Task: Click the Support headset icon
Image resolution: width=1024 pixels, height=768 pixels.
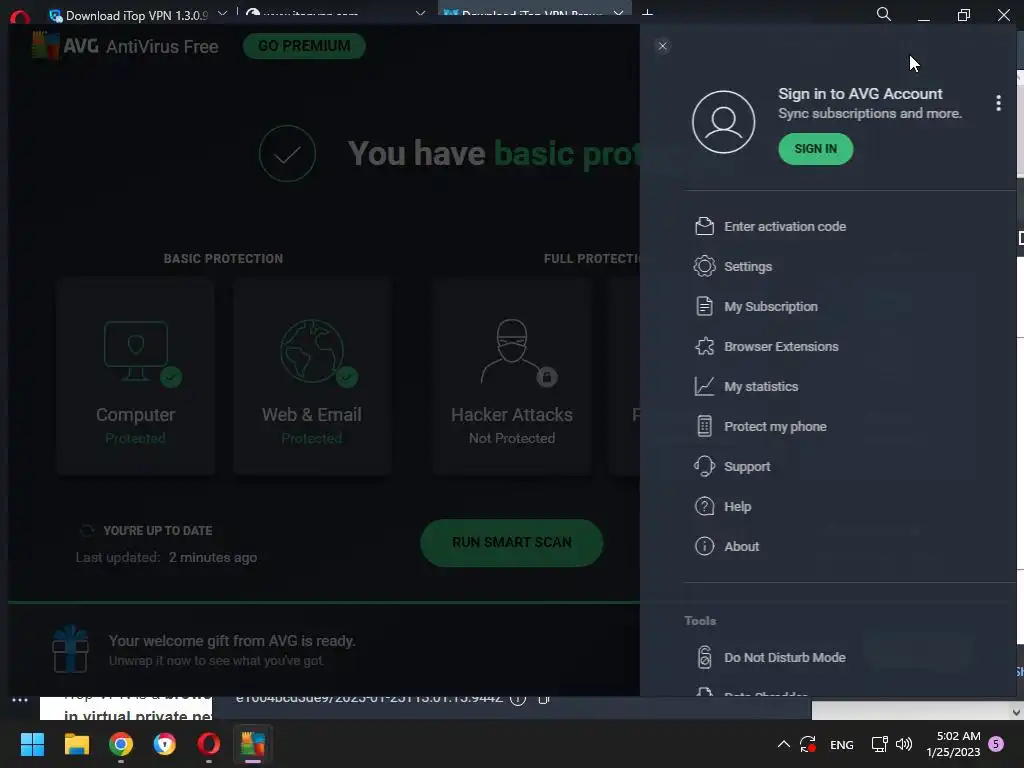Action: click(x=704, y=466)
